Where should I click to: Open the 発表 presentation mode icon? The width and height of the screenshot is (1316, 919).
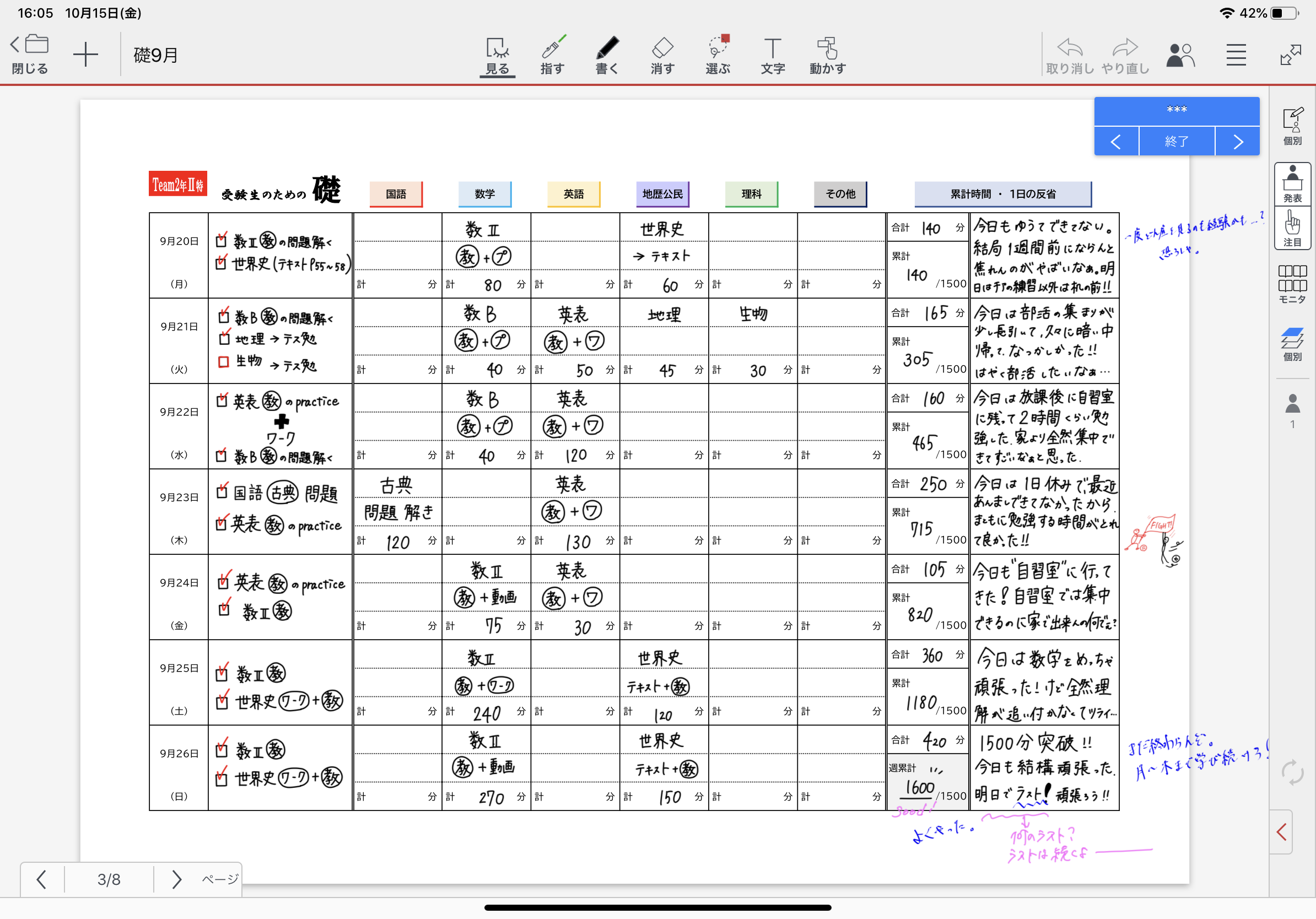(1292, 184)
